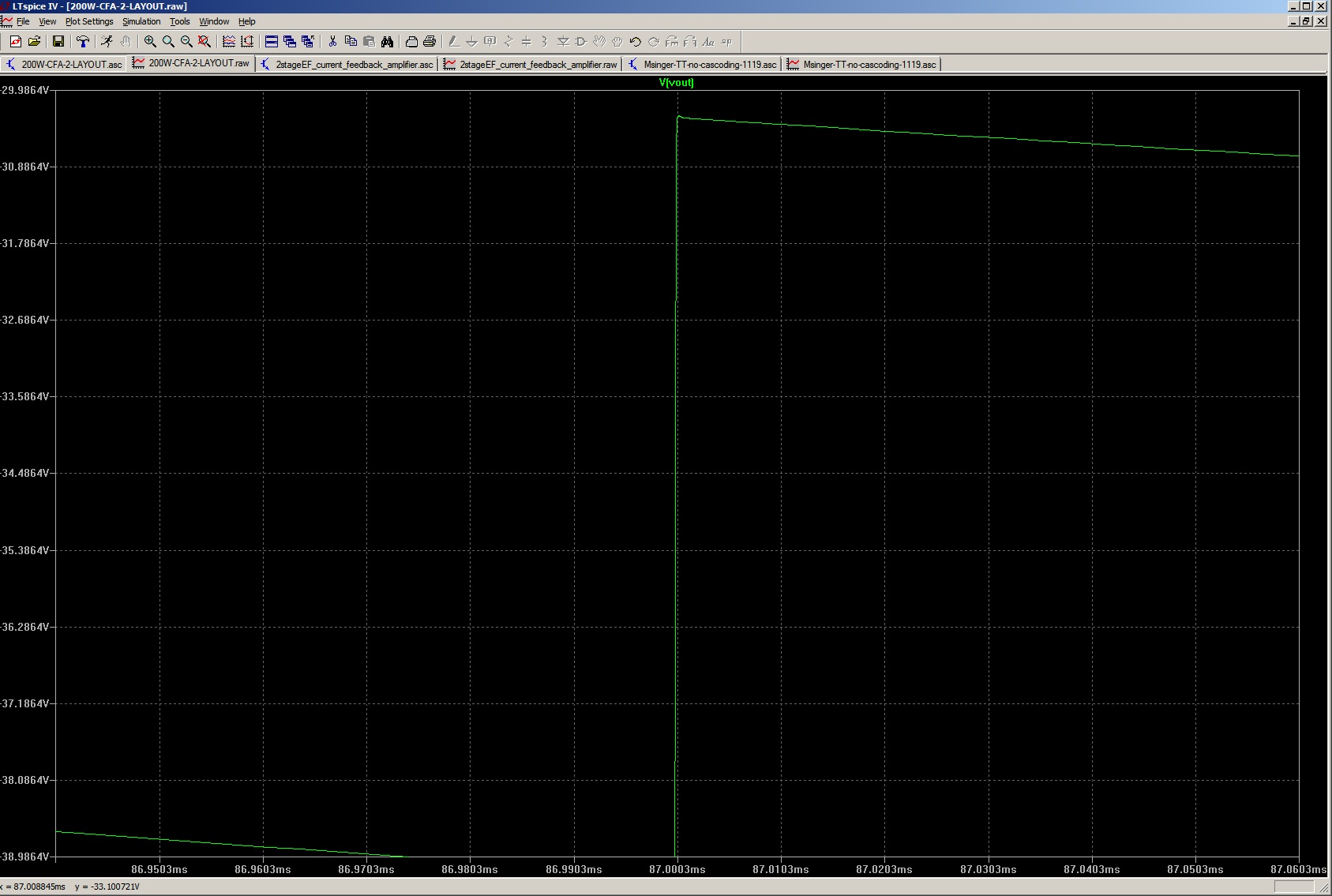Screen dimensions: 1332x896
Task: Switch to the 200W-CFA-2-LAYOUT.asc tab
Action: [64, 65]
